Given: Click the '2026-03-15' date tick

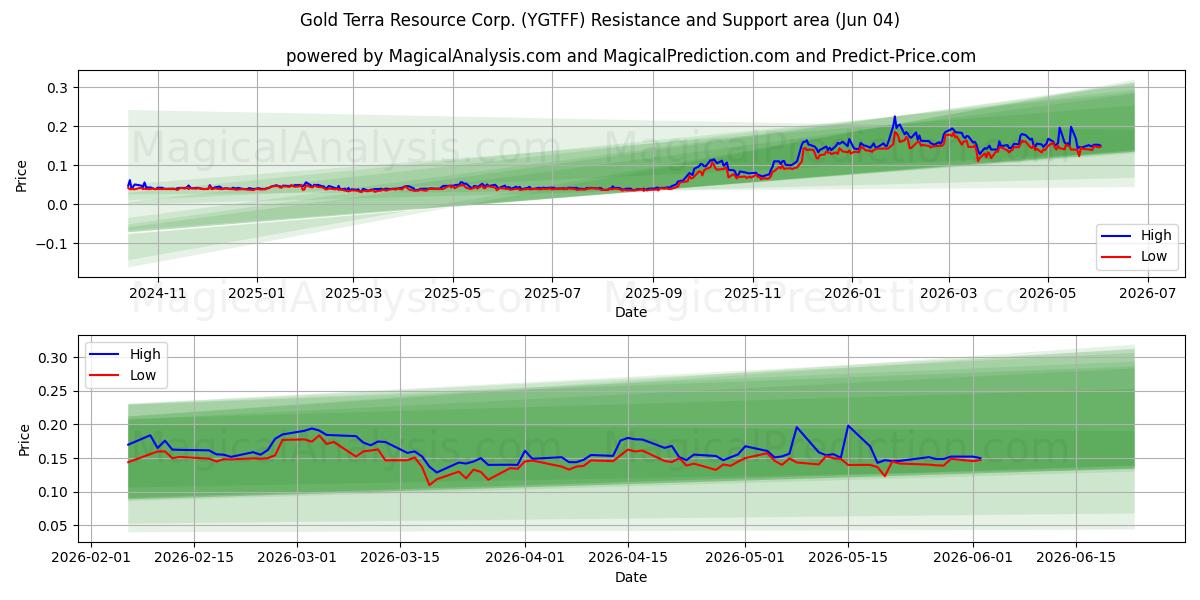Looking at the screenshot, I should [x=400, y=558].
